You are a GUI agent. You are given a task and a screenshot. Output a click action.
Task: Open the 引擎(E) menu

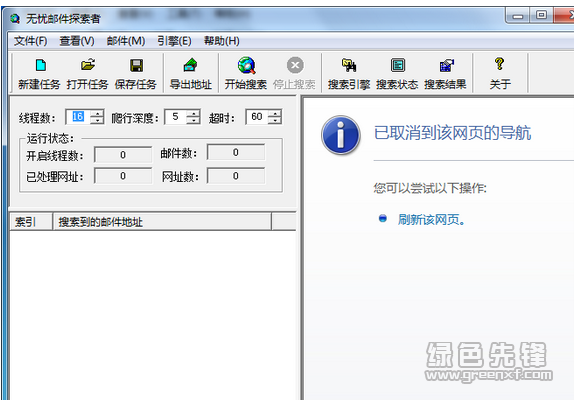point(174,41)
